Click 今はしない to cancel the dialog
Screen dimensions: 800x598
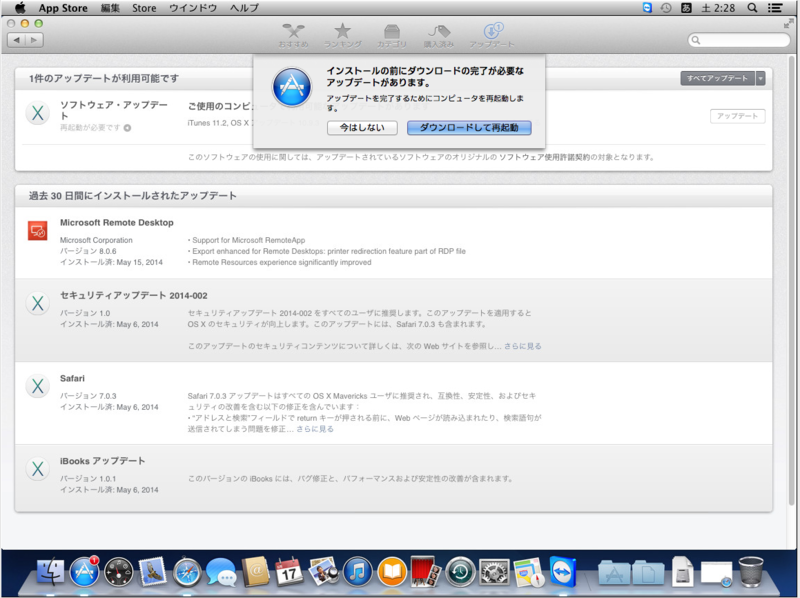362,128
